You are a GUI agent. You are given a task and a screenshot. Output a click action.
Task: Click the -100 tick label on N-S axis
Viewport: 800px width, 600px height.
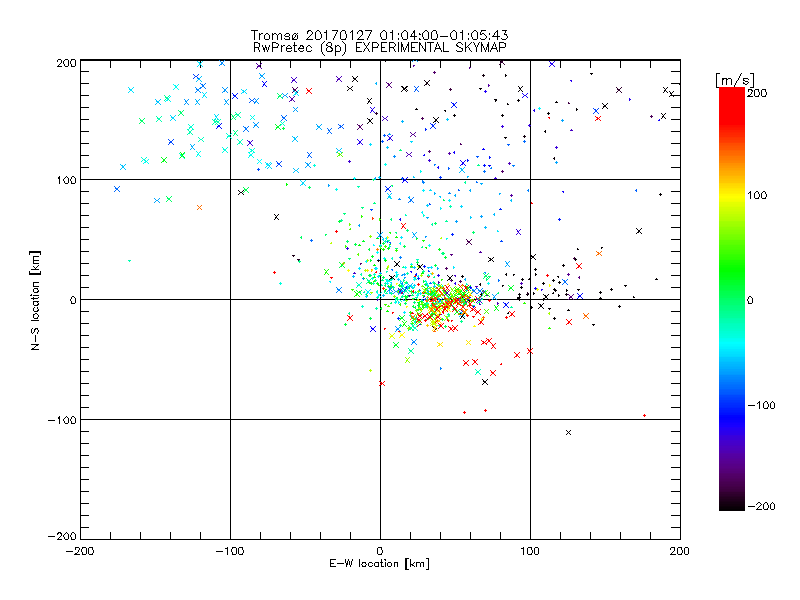[62, 420]
